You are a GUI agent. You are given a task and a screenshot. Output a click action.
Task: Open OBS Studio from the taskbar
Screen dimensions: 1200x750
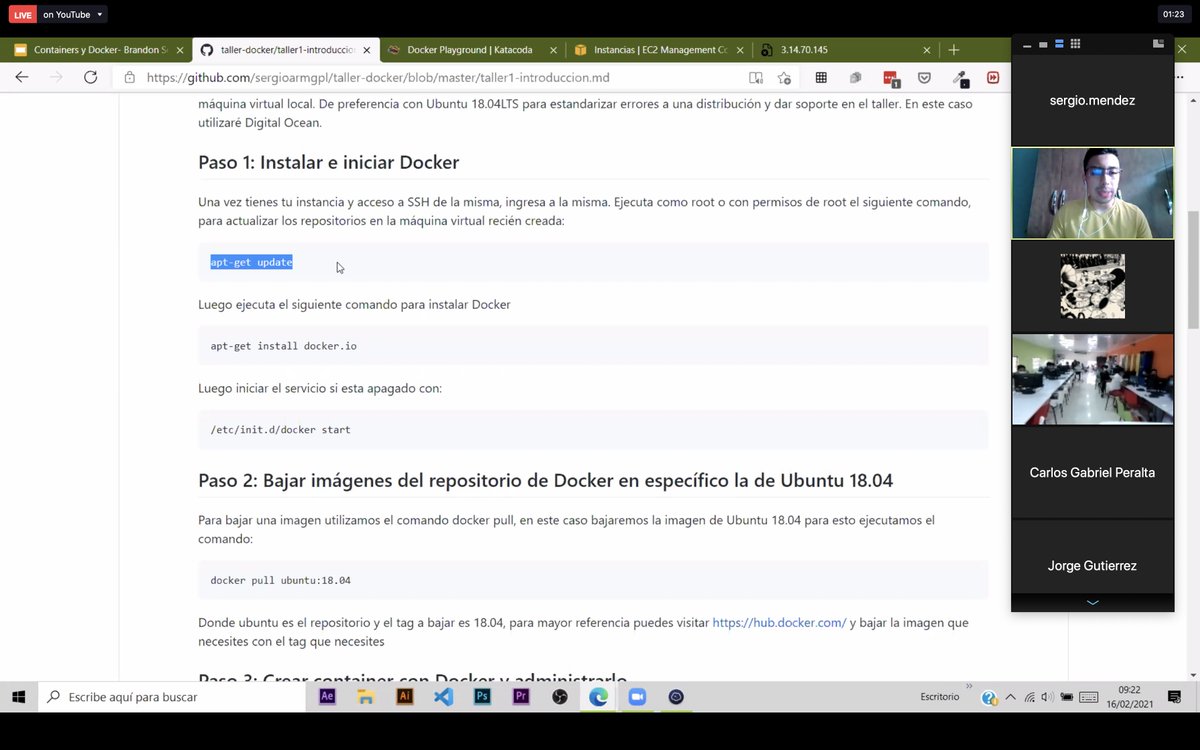pyautogui.click(x=560, y=697)
